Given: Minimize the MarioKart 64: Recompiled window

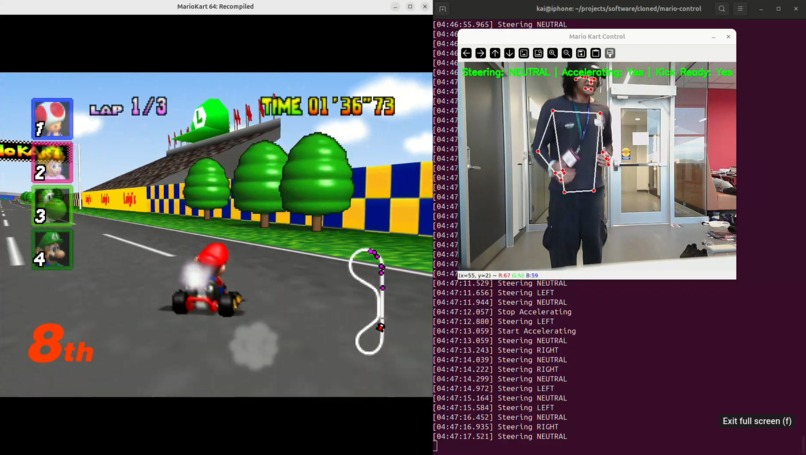Looking at the screenshot, I should 395,7.
